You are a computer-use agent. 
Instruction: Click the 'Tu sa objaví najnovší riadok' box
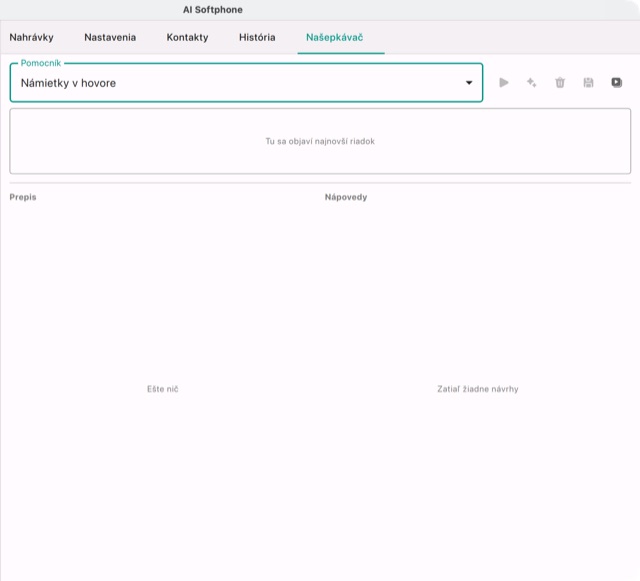click(x=320, y=141)
